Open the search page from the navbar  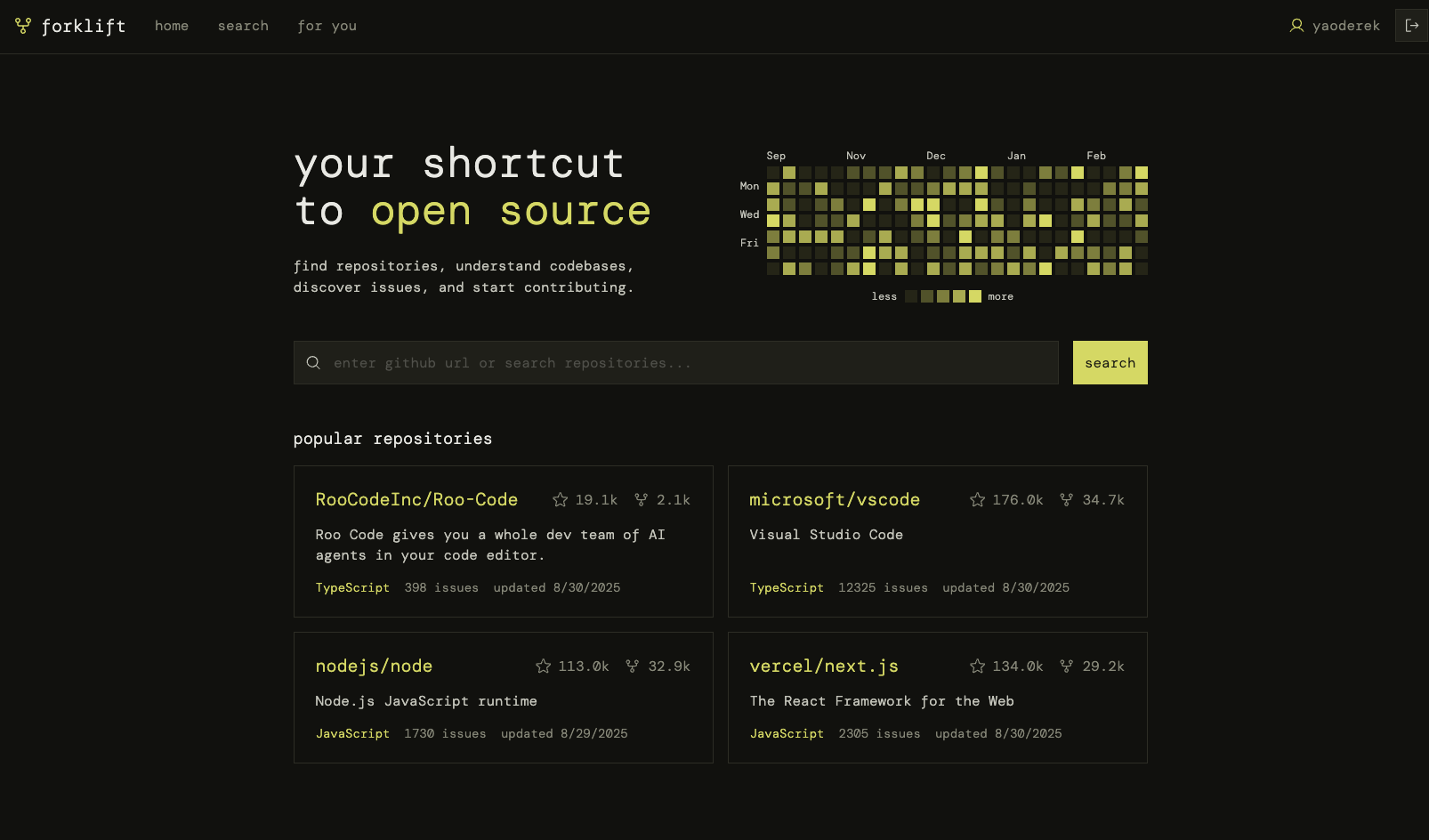coord(243,26)
